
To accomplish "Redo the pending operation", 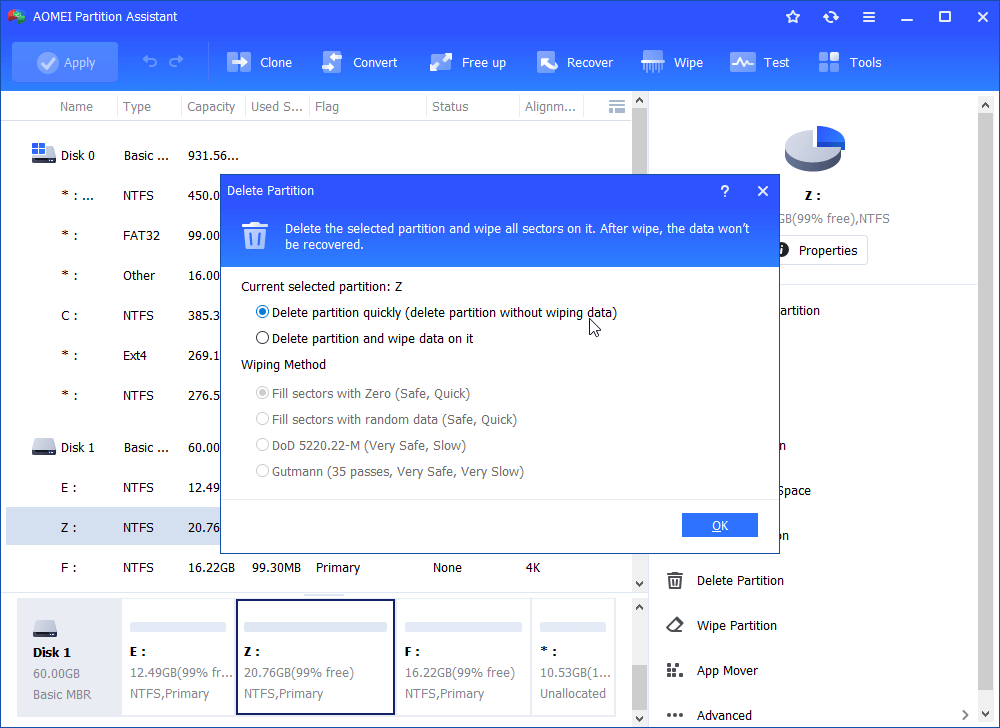I will click(176, 62).
